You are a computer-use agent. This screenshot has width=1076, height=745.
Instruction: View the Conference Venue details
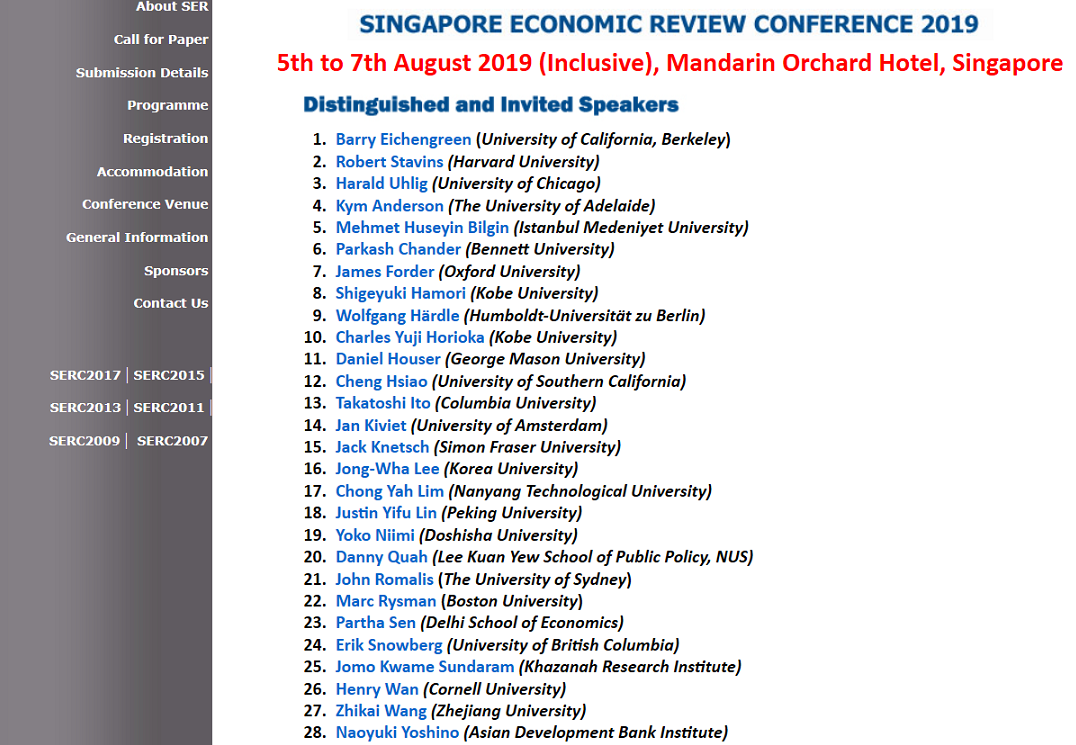[144, 204]
